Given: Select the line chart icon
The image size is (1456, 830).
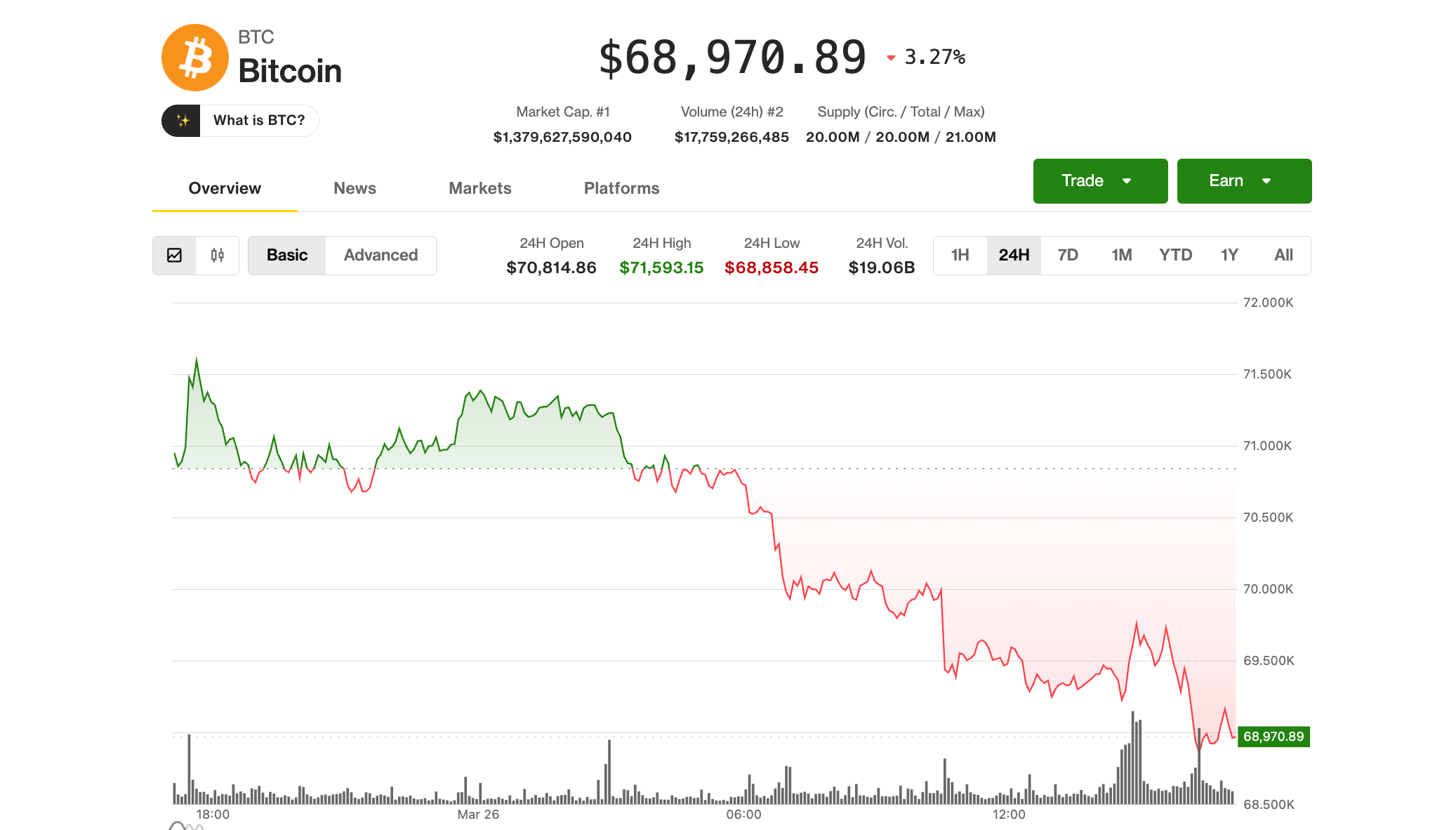Looking at the screenshot, I should coord(173,256).
